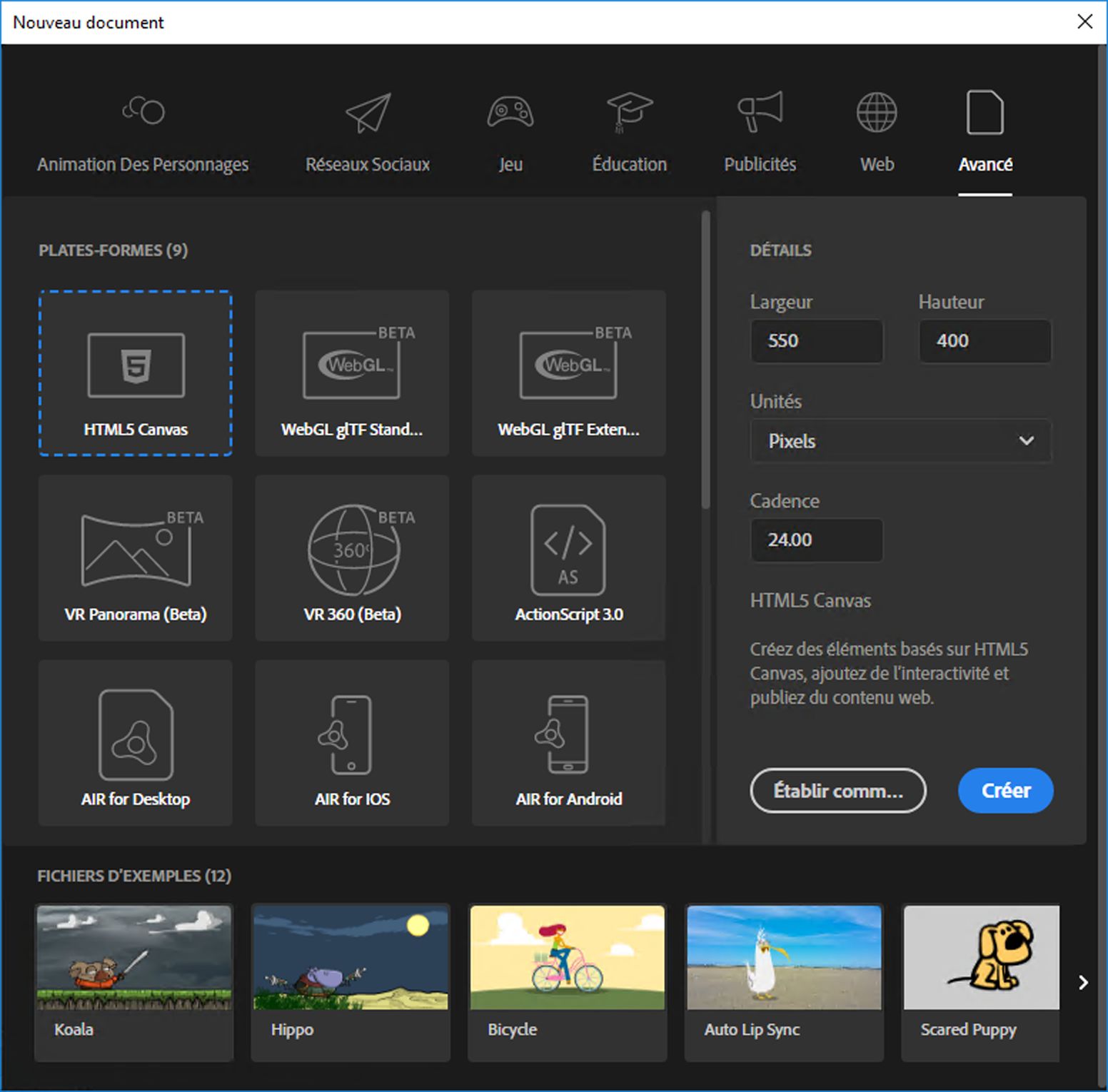Show next sample files with the arrow
This screenshot has width=1108, height=1092.
(x=1083, y=983)
